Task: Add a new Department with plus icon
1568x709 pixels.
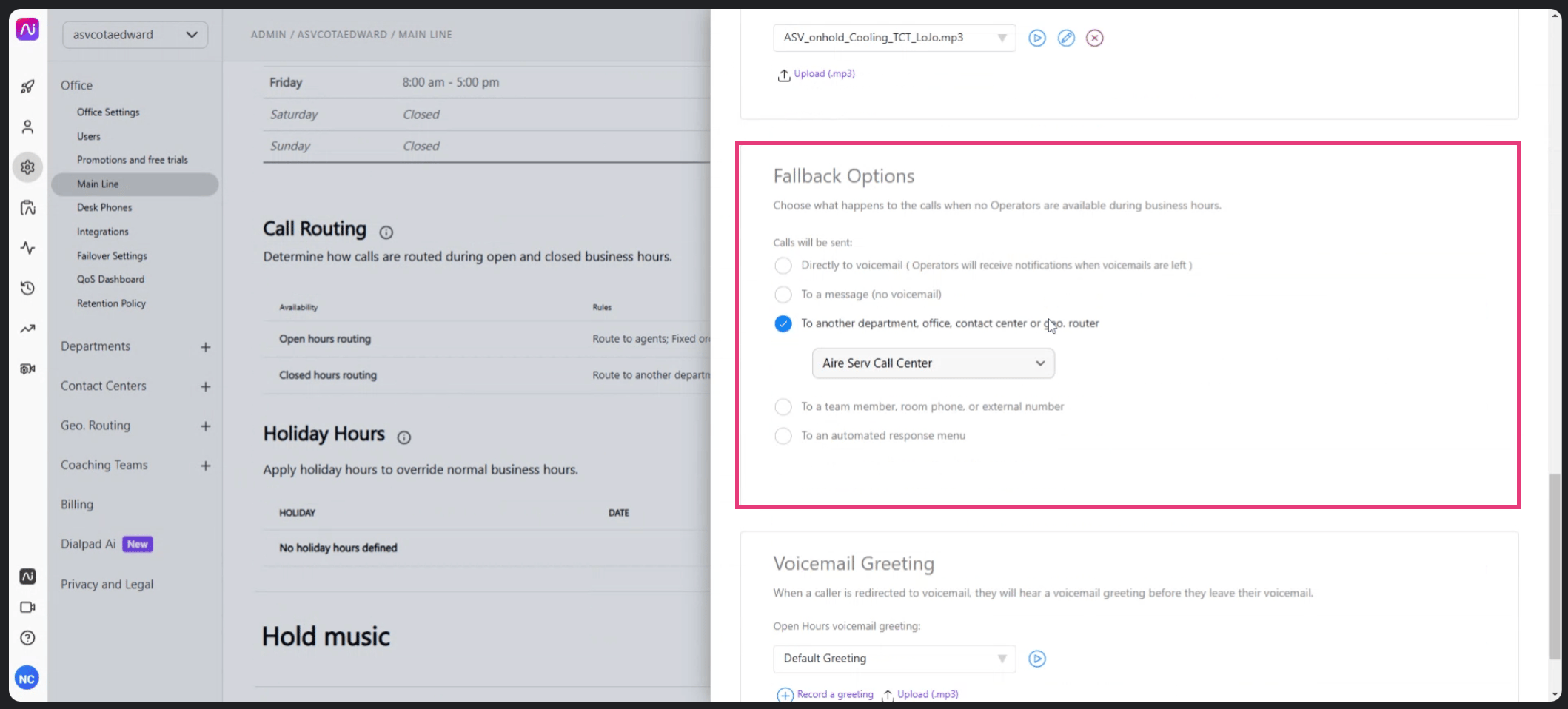Action: tap(206, 347)
